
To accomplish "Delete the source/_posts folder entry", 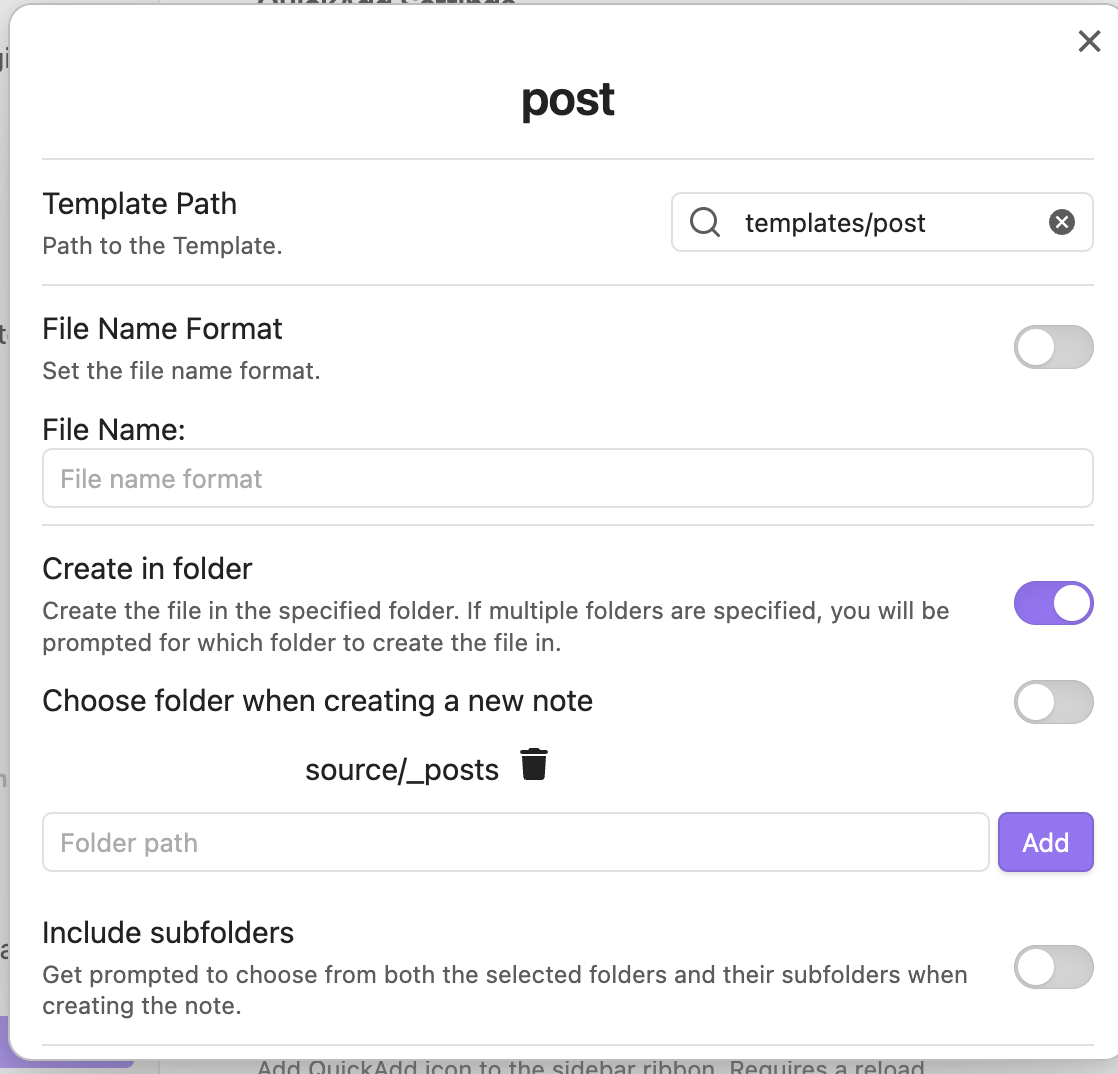I will [x=535, y=765].
